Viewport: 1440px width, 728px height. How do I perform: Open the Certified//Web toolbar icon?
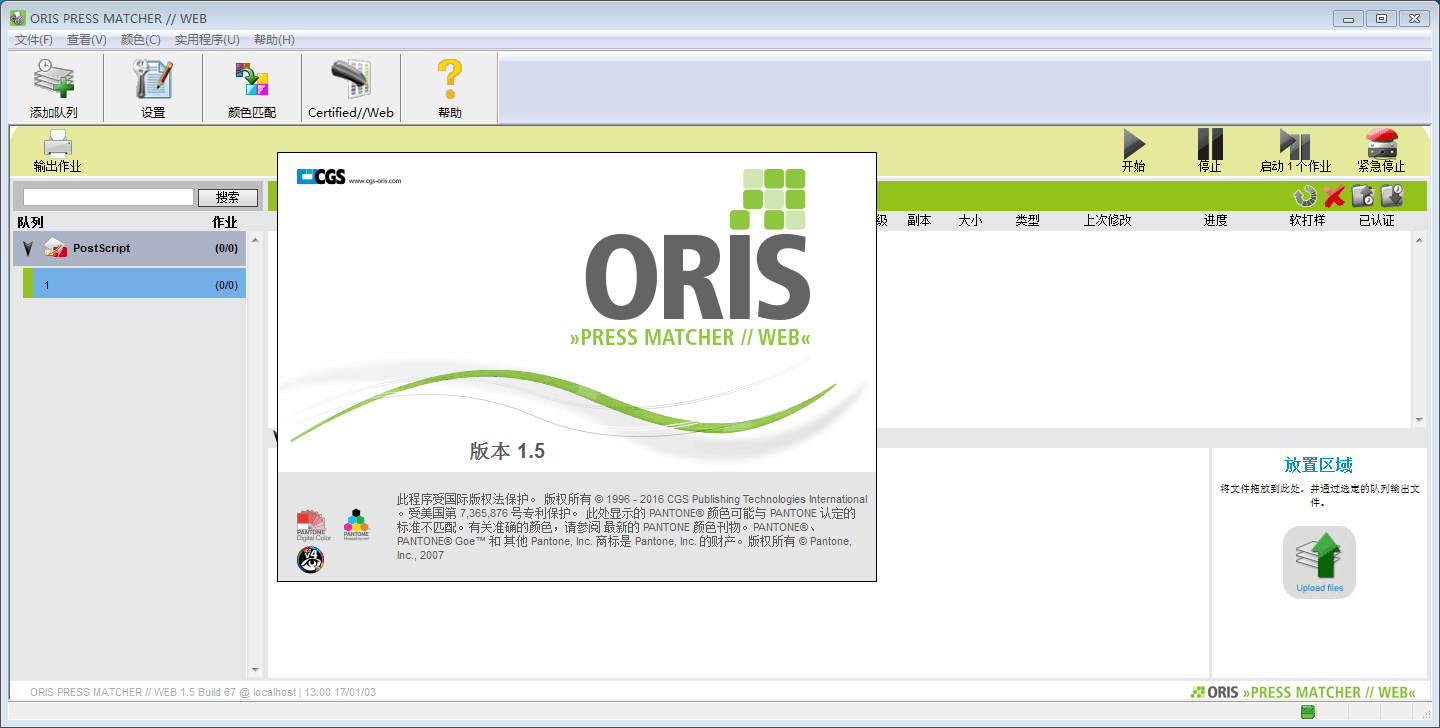coord(351,79)
